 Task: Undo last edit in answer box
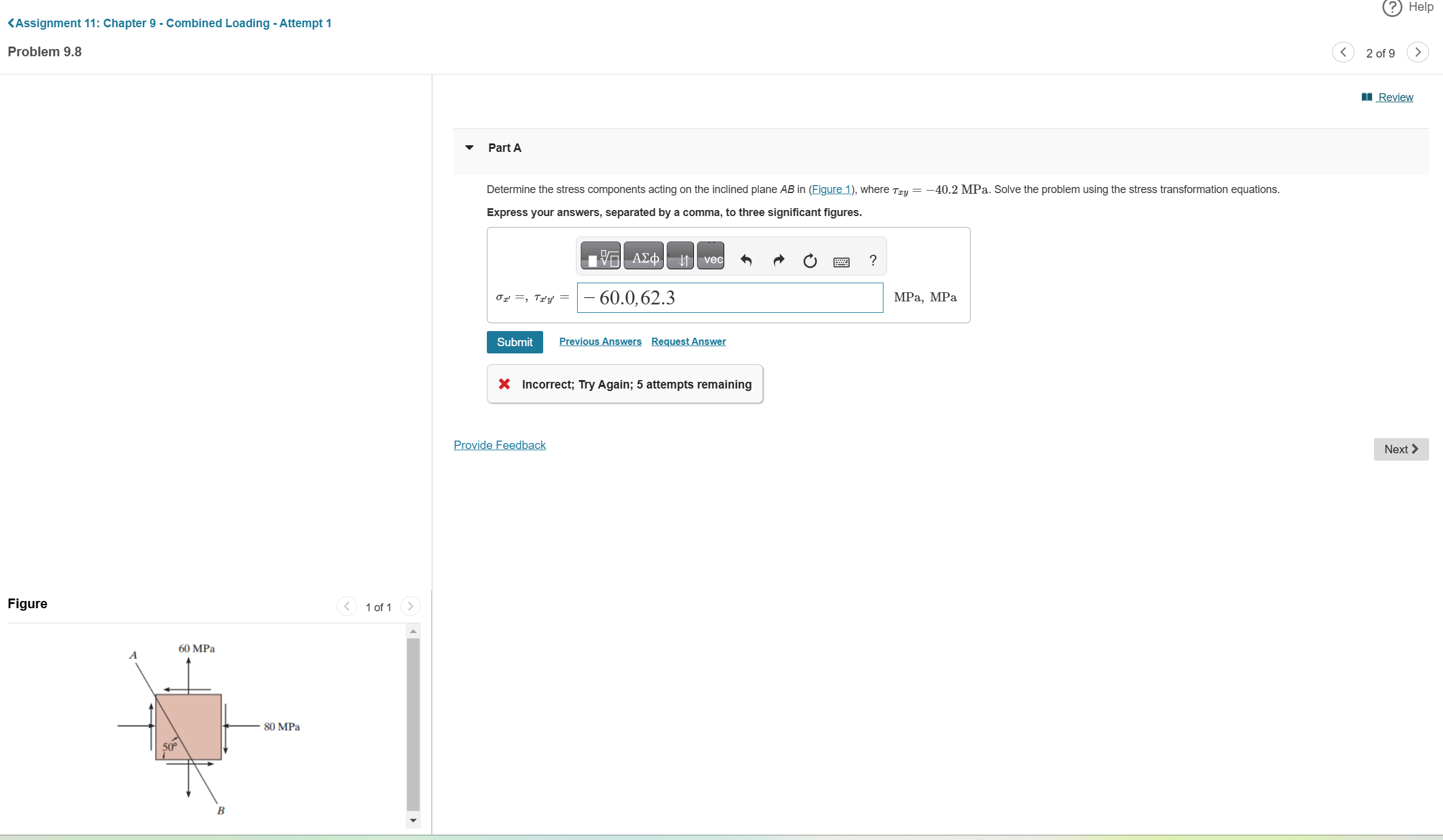coord(746,260)
